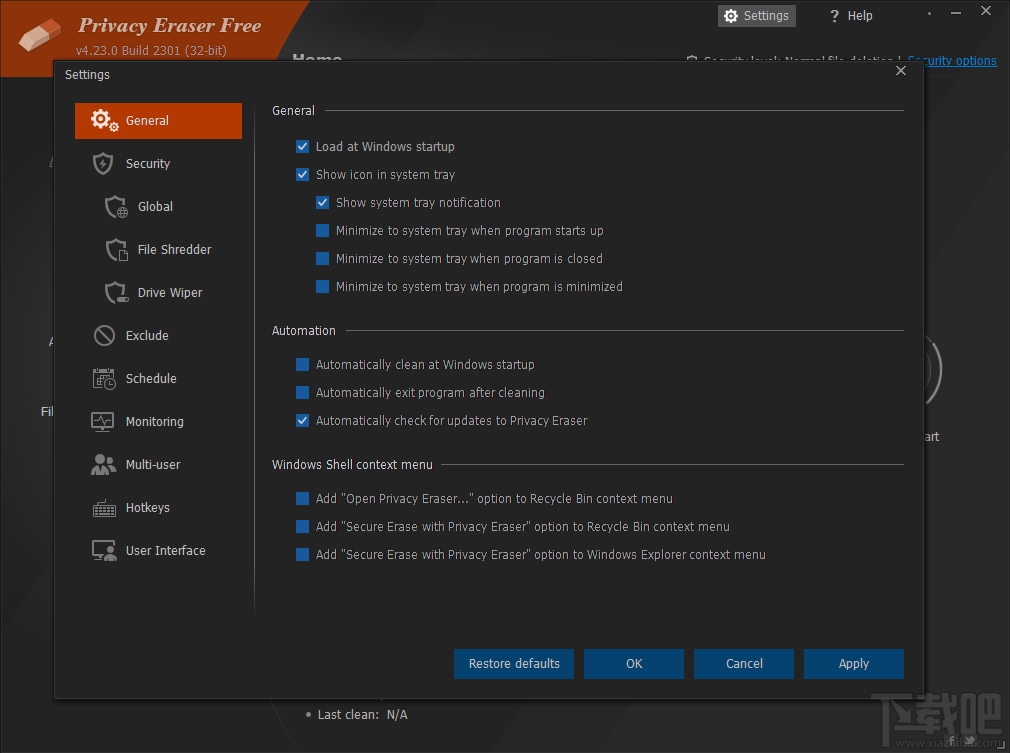Screen dimensions: 1010x753
Task: Click Restore defaults button
Action: click(514, 664)
